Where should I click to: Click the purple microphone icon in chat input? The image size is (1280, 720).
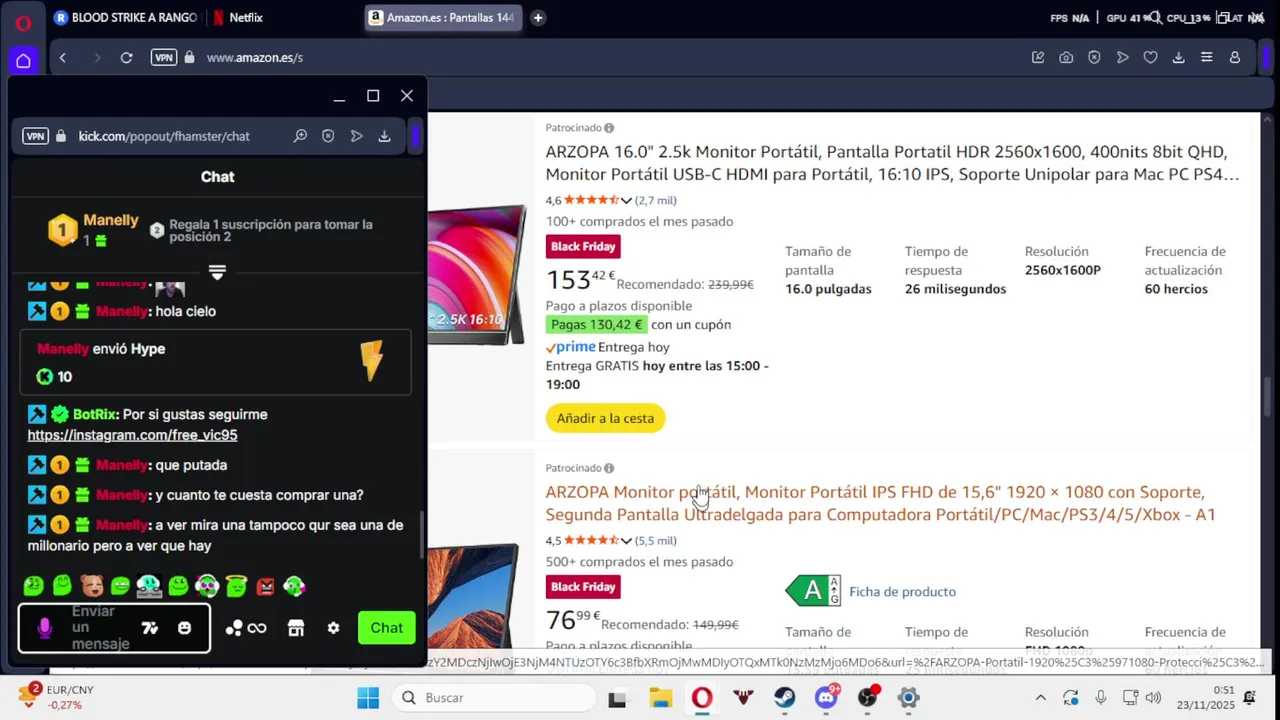pos(44,628)
